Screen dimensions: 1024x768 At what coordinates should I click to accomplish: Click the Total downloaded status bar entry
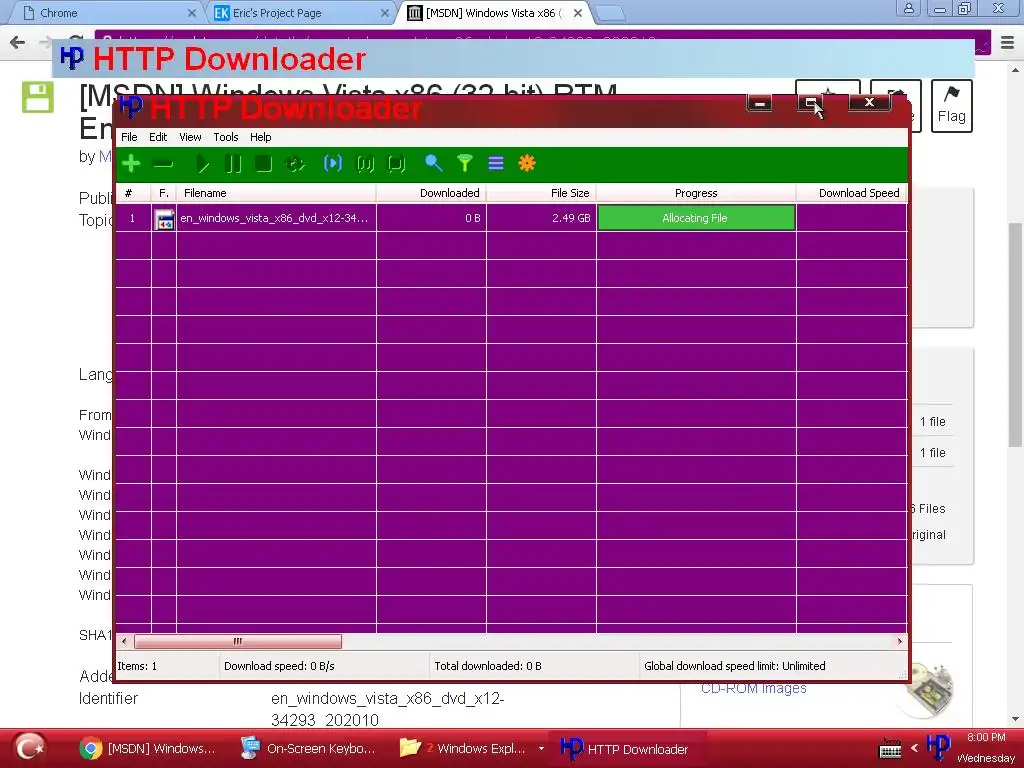click(488, 666)
